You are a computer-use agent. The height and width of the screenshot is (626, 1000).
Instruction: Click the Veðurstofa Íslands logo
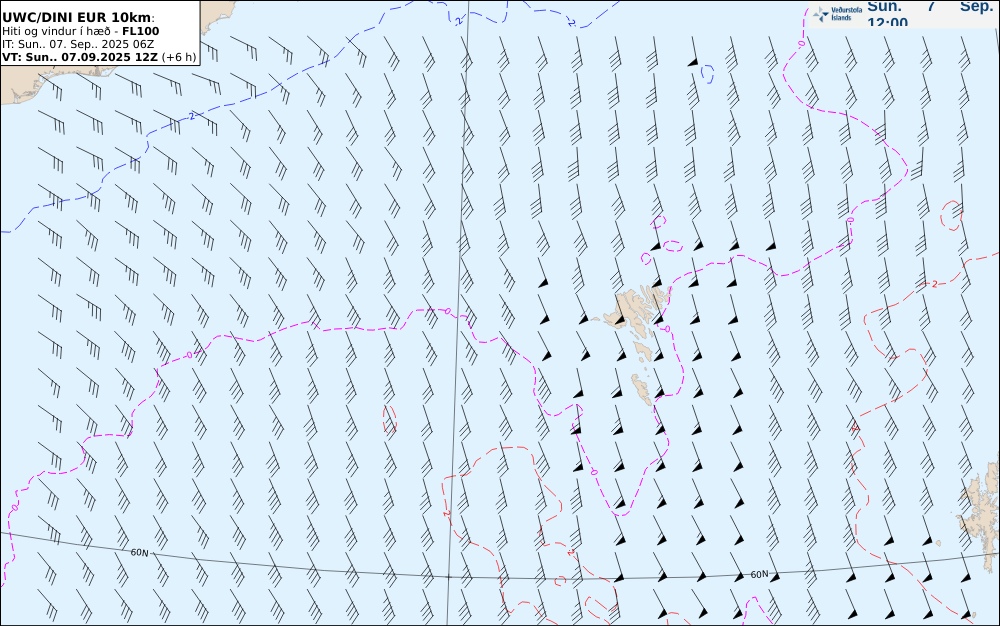pyautogui.click(x=839, y=13)
